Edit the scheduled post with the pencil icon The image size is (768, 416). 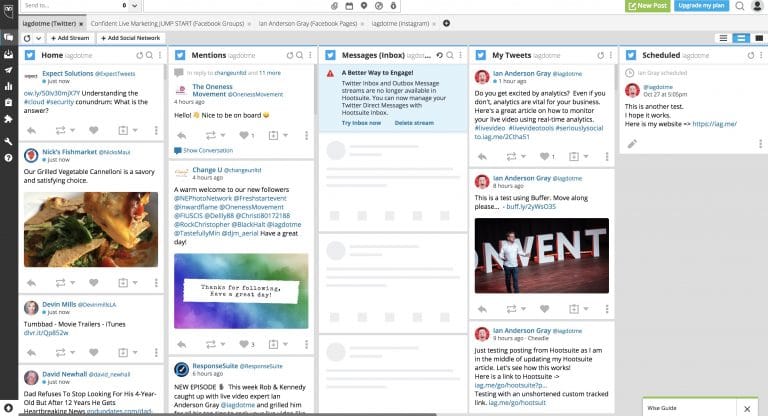(632, 144)
